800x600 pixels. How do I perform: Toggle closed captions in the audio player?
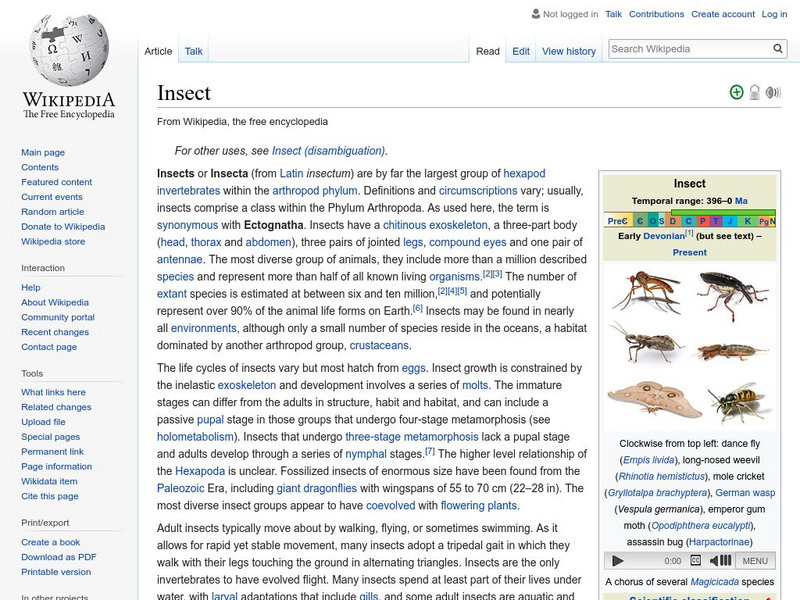(696, 561)
